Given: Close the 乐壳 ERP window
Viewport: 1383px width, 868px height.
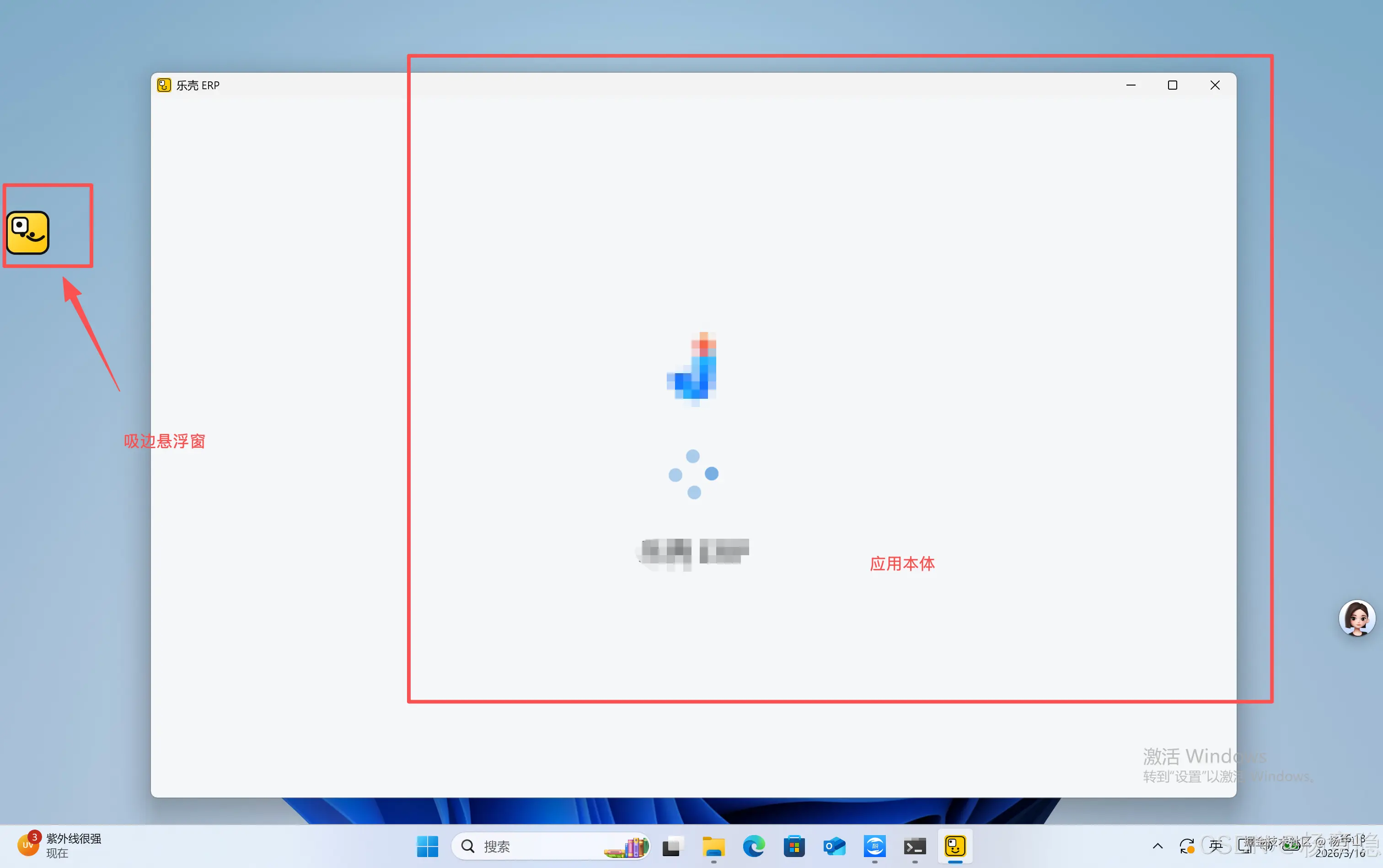Looking at the screenshot, I should (1215, 85).
